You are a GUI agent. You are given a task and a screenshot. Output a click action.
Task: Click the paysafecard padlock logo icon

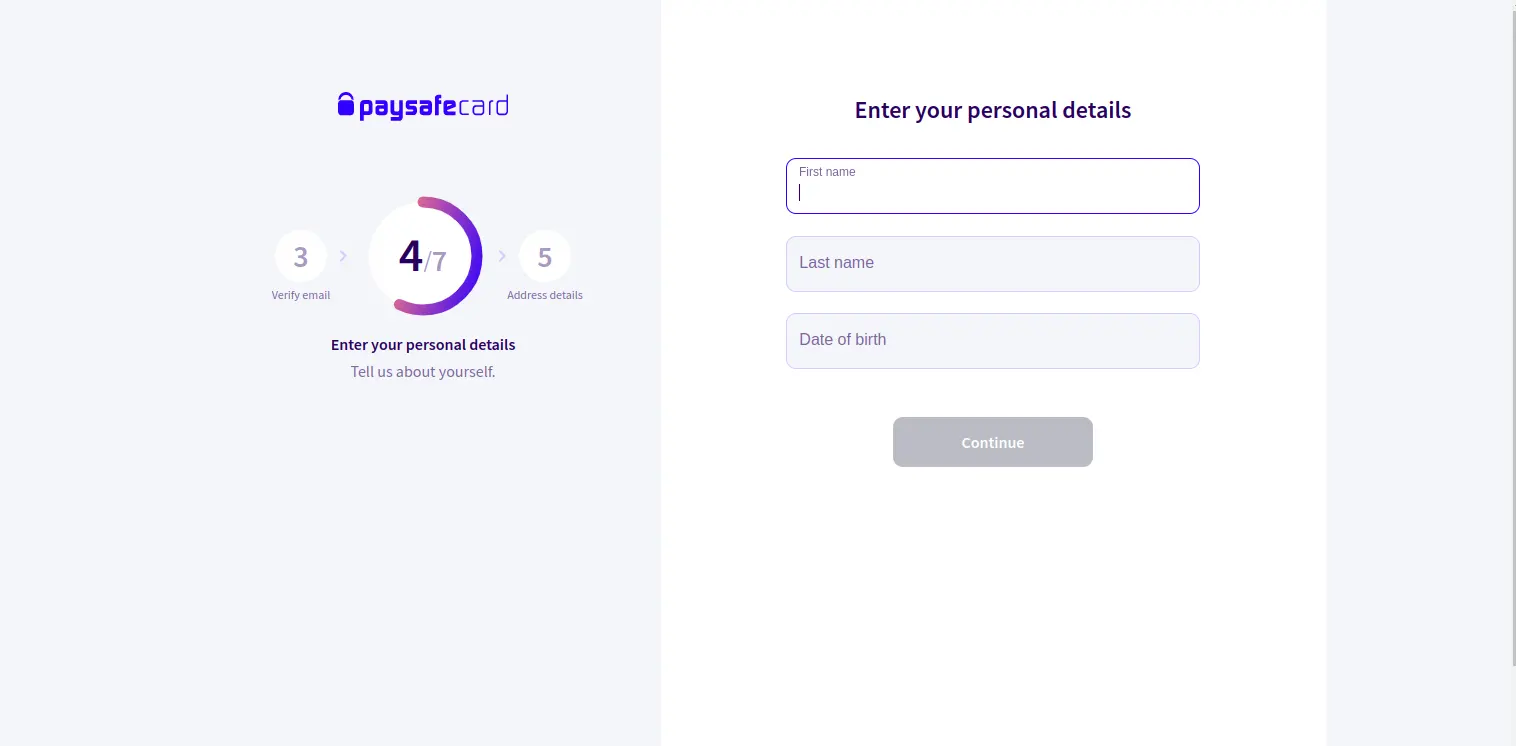346,105
